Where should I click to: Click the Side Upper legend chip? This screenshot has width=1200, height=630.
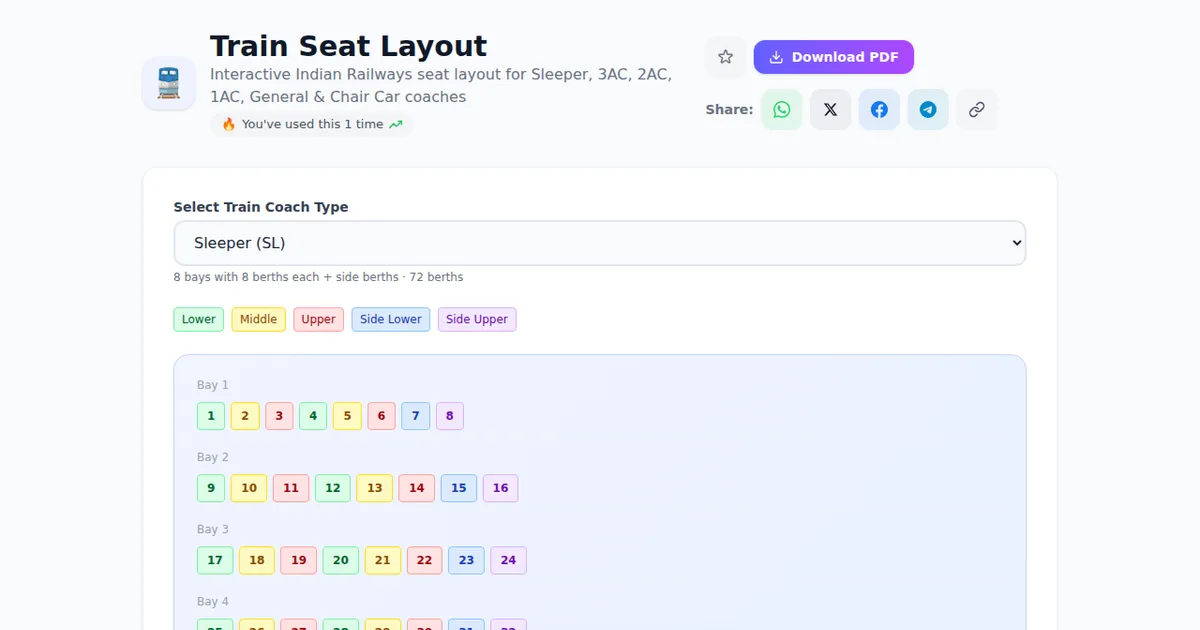[x=477, y=319]
